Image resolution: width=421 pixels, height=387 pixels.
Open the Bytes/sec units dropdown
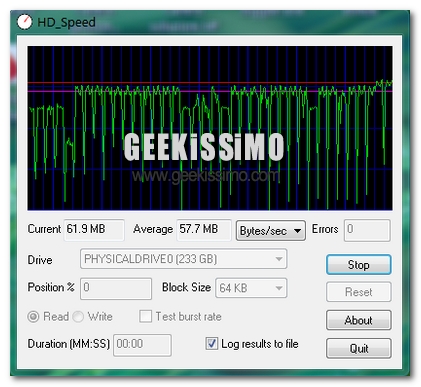tap(270, 230)
